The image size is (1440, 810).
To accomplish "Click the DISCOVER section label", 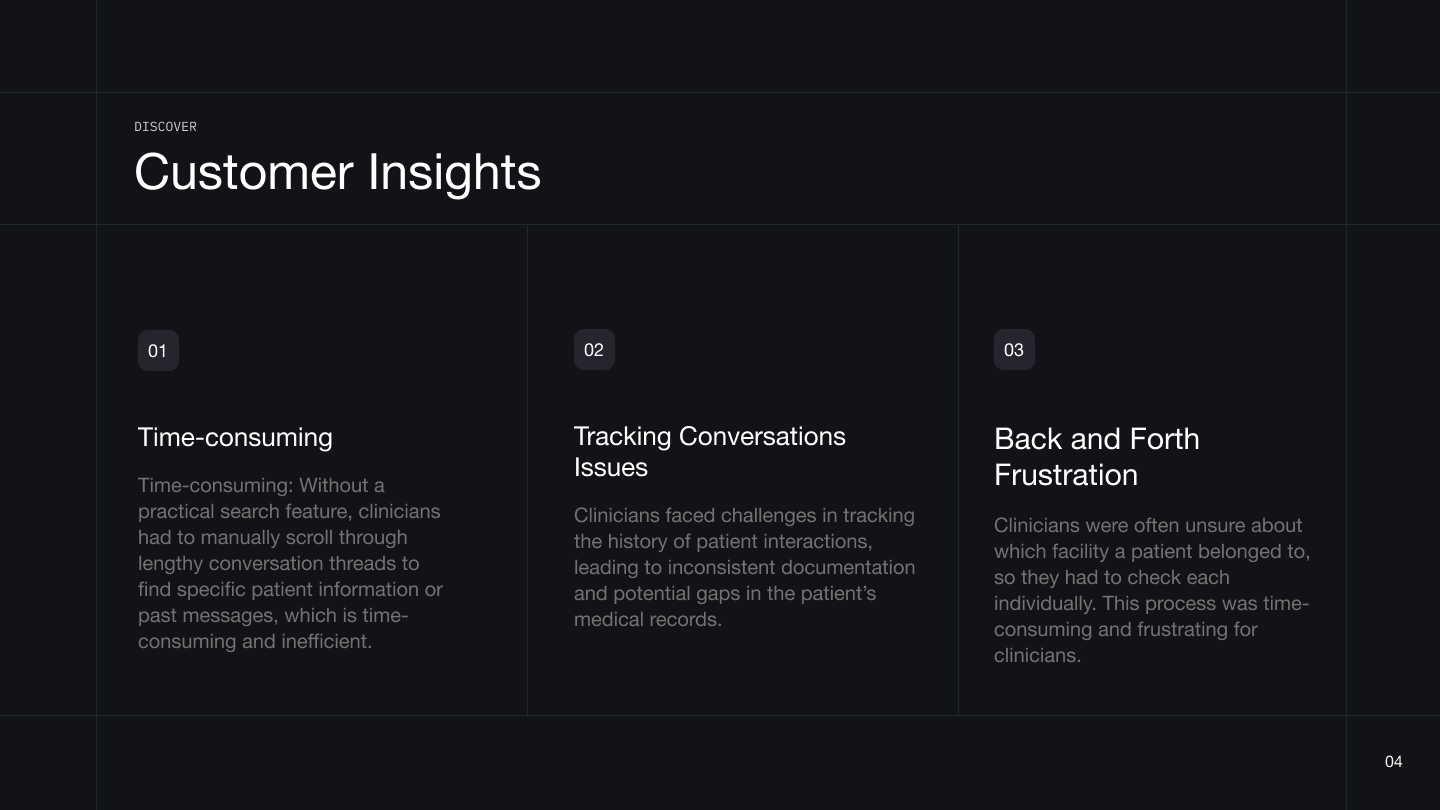I will coord(165,127).
